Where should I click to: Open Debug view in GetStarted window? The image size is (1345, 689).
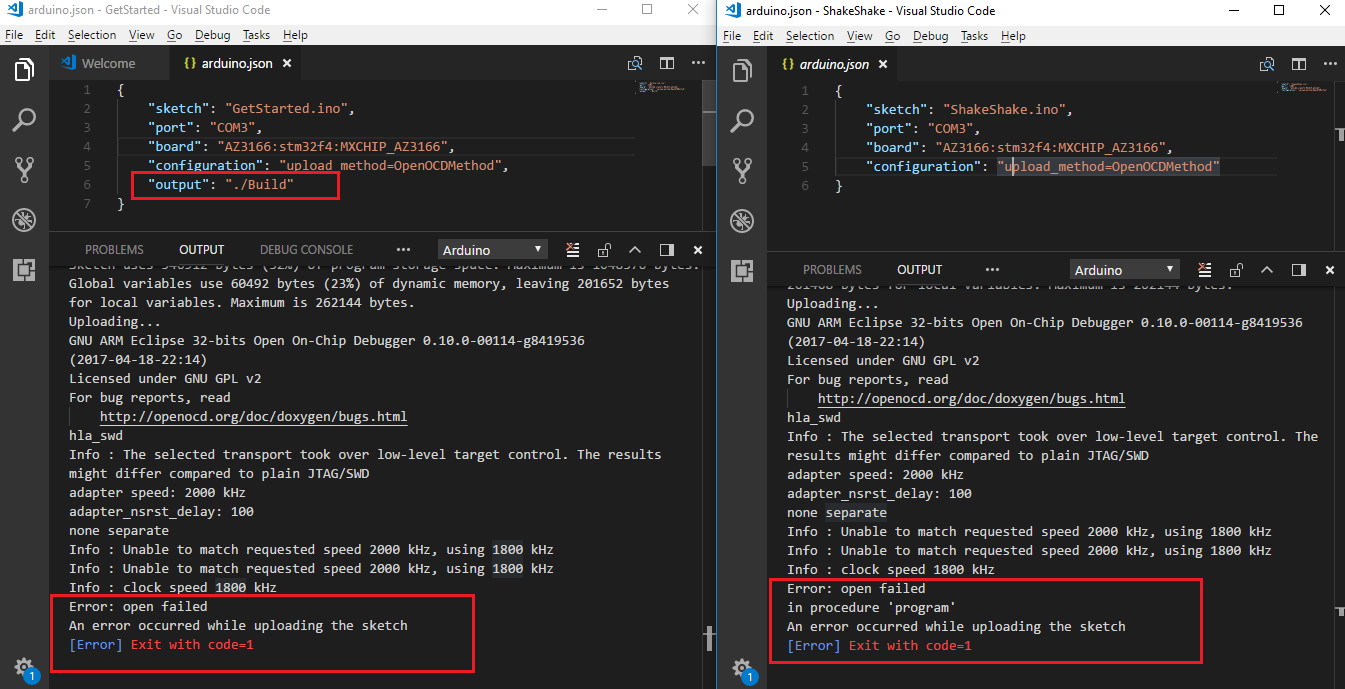pyautogui.click(x=24, y=220)
